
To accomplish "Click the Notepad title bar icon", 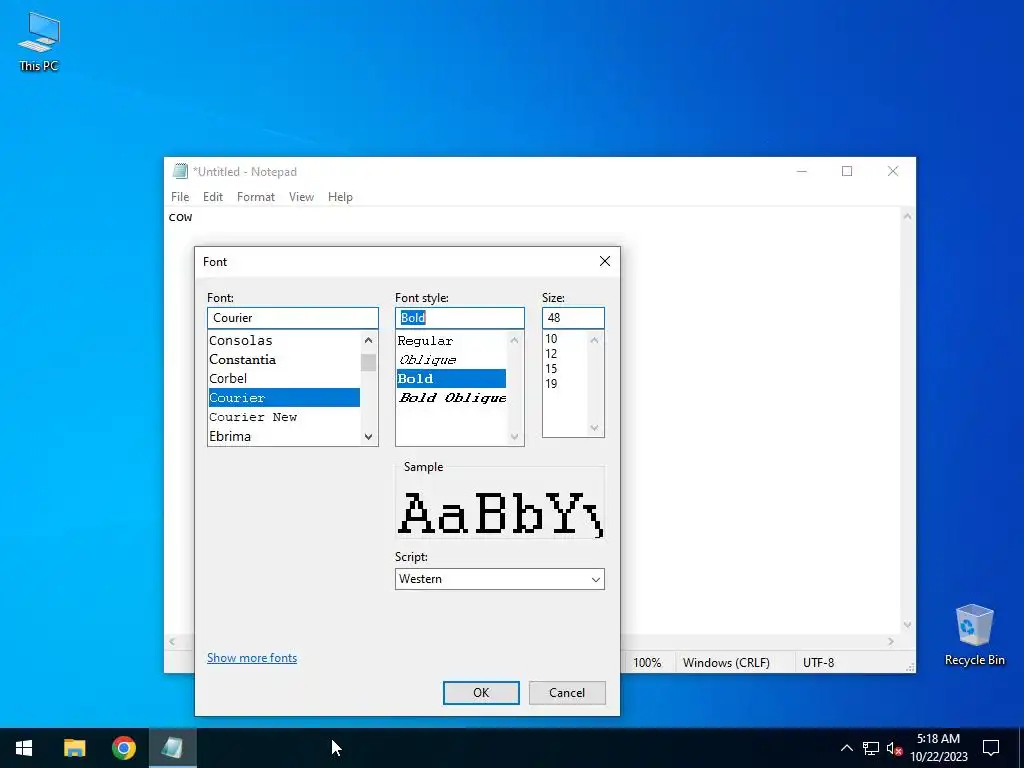I will click(180, 171).
